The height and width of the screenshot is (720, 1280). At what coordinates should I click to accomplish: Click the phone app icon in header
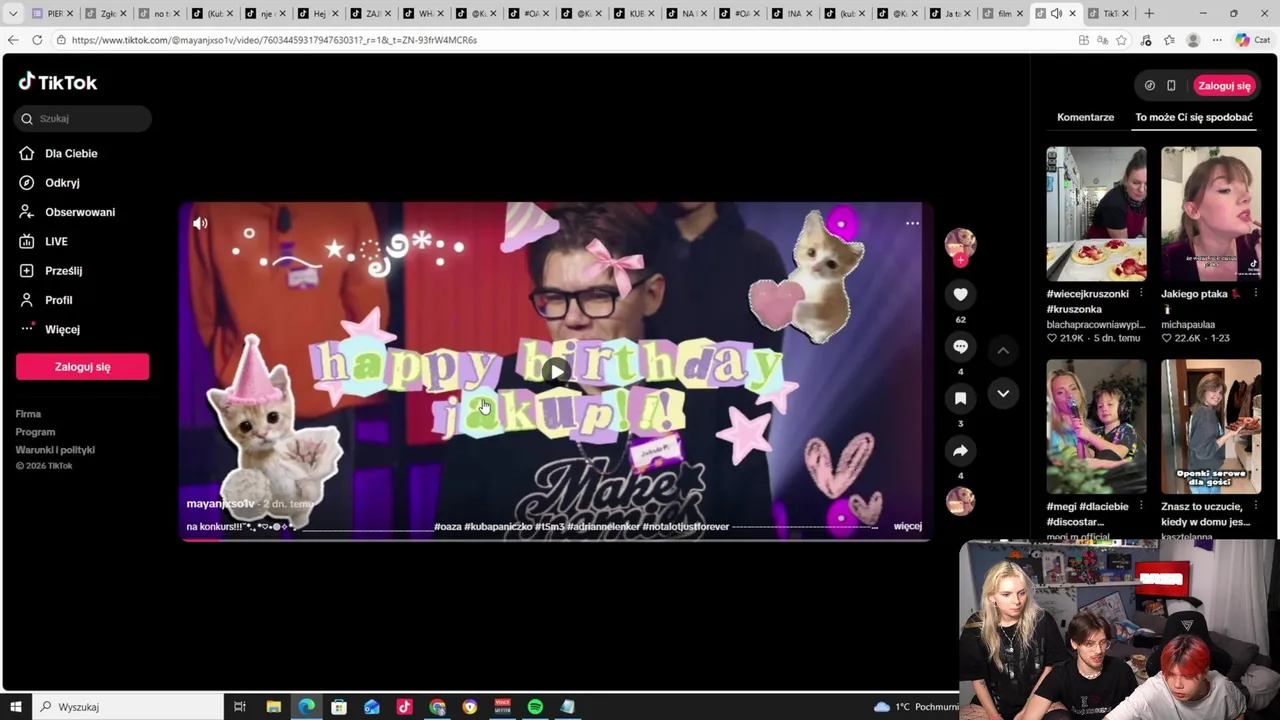(1171, 86)
